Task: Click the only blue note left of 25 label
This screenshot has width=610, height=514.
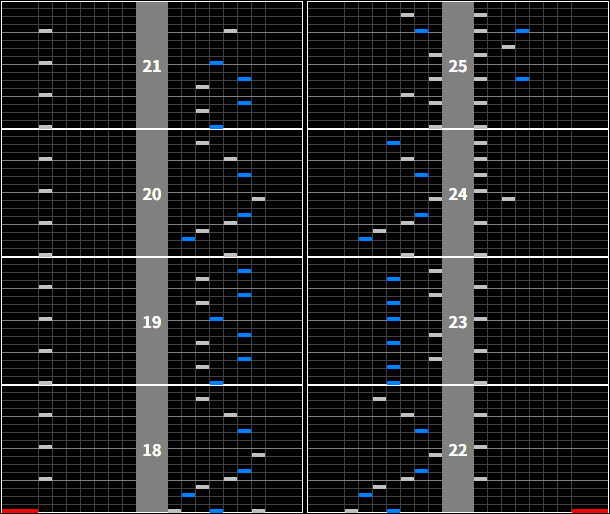Action: [x=421, y=31]
